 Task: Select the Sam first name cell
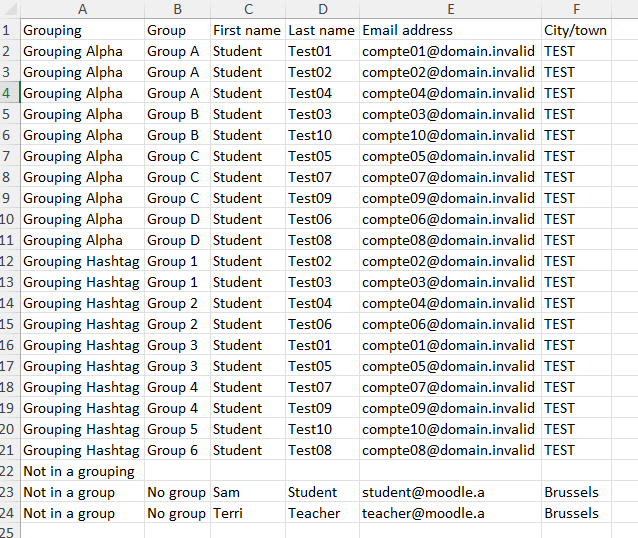click(x=248, y=492)
